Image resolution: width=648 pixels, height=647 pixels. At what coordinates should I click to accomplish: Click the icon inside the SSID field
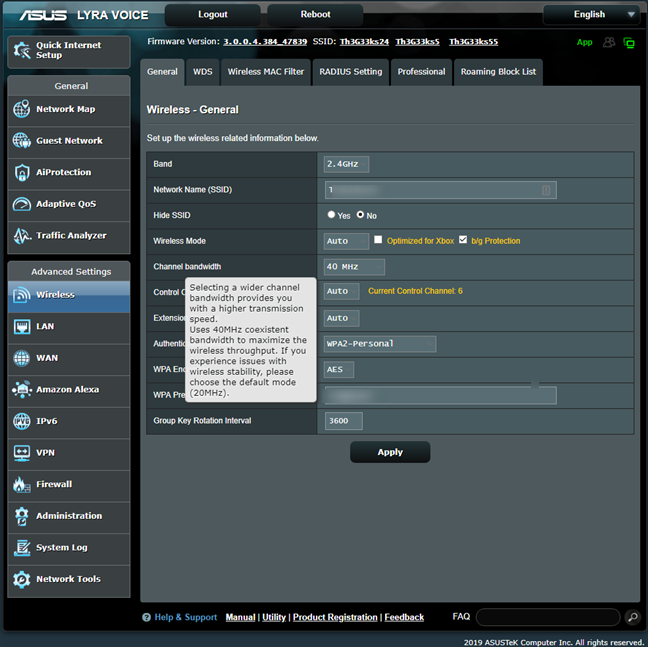(x=546, y=190)
